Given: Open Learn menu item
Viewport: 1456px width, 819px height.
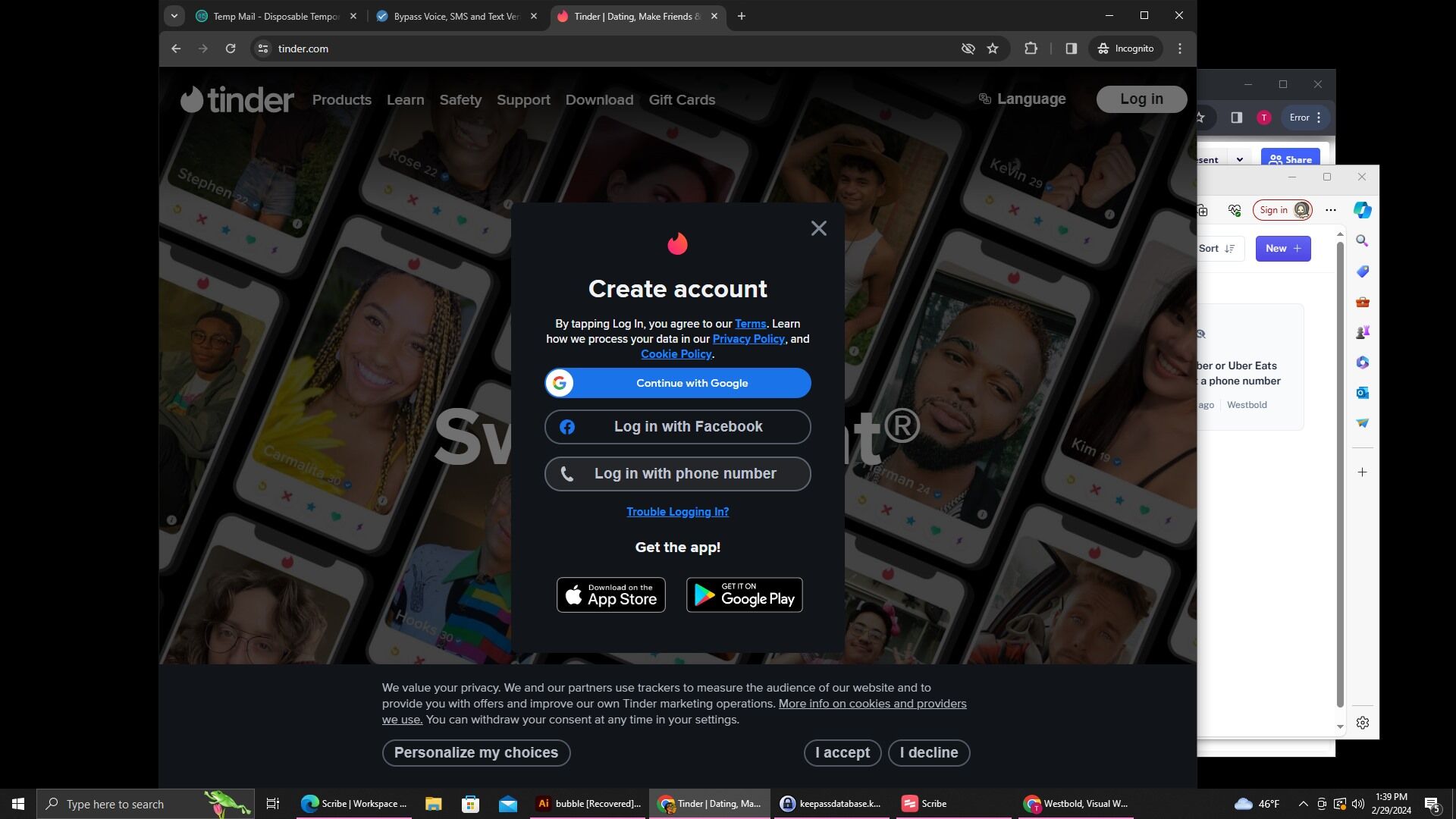Looking at the screenshot, I should pyautogui.click(x=405, y=100).
